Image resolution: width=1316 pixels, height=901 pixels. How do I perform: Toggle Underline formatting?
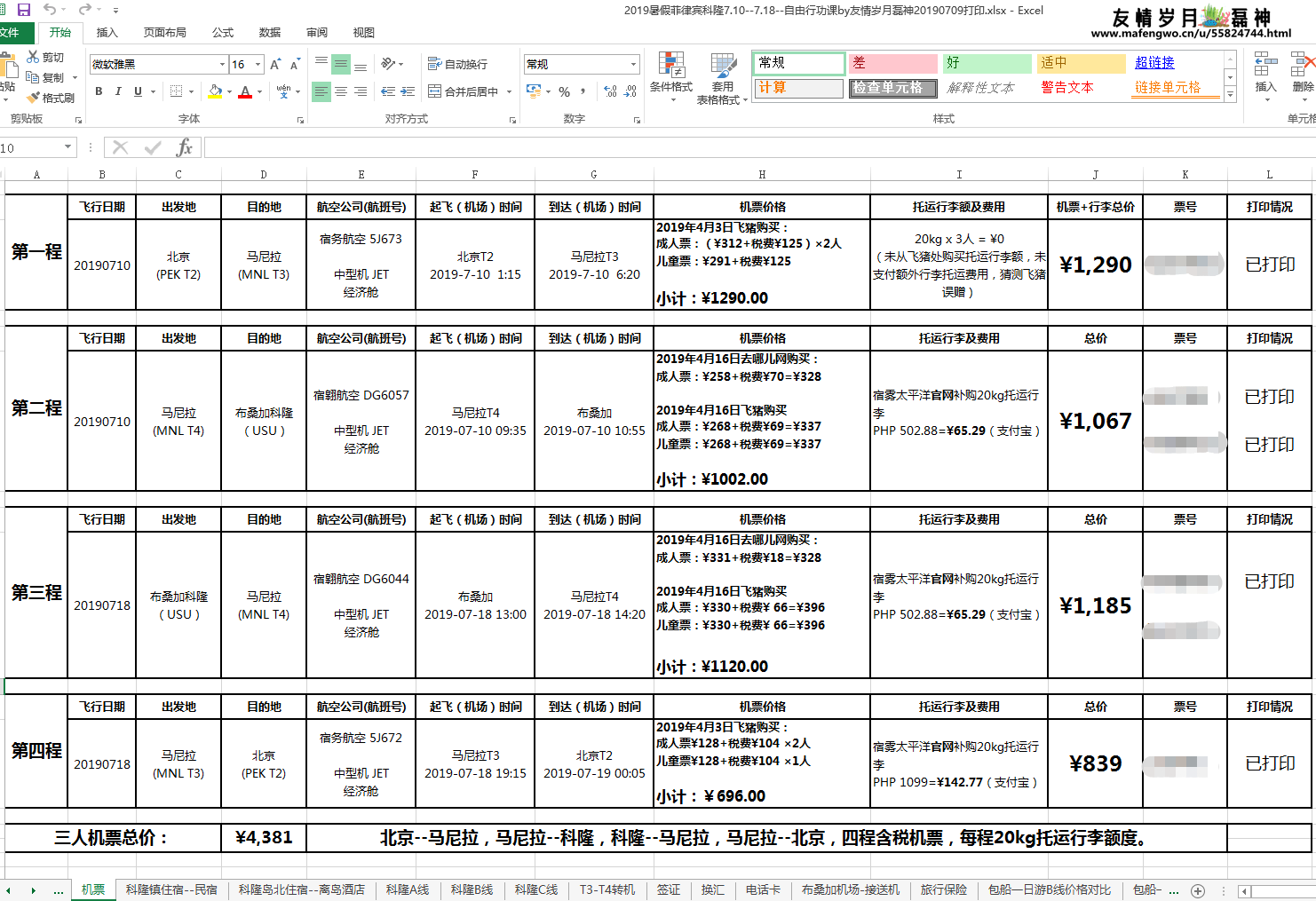(138, 91)
